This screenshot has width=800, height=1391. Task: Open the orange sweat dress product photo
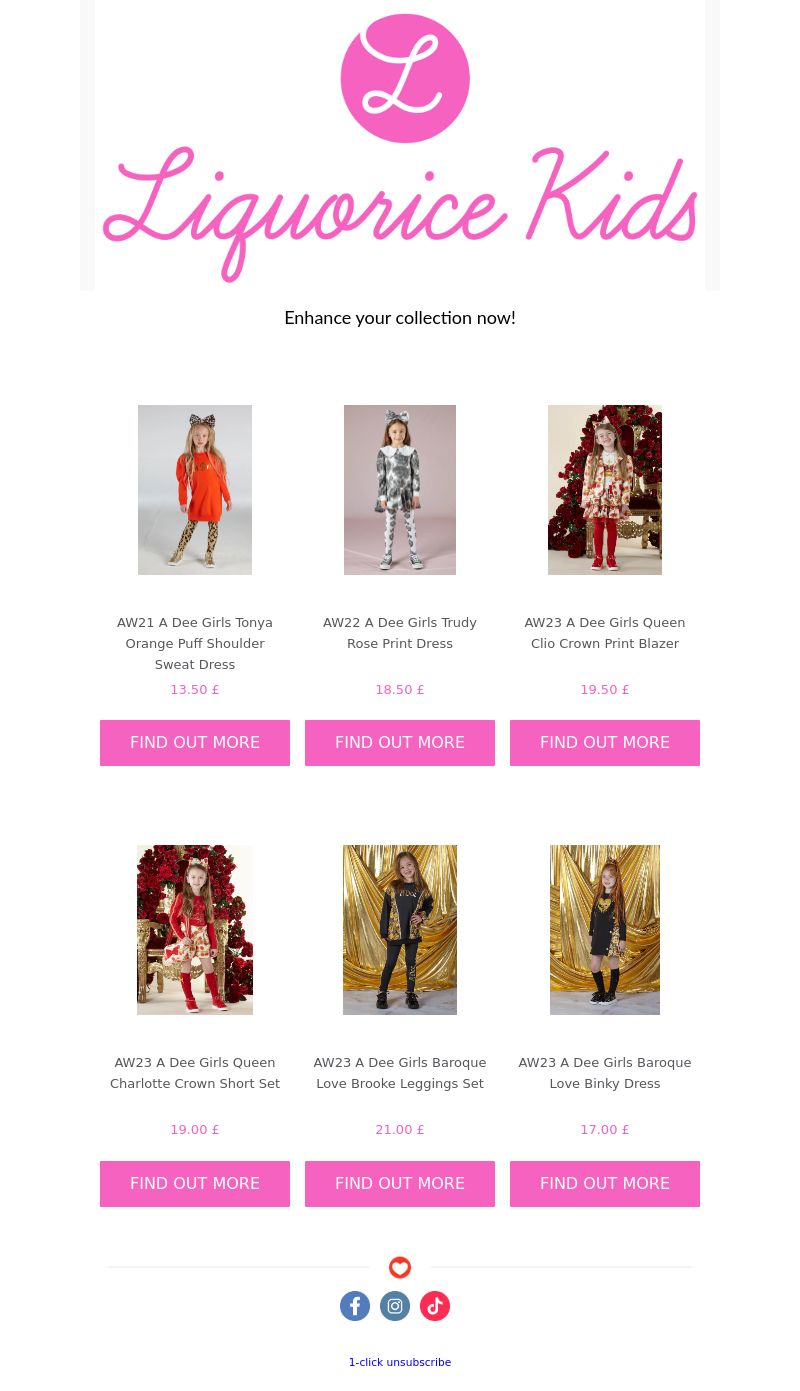(195, 490)
